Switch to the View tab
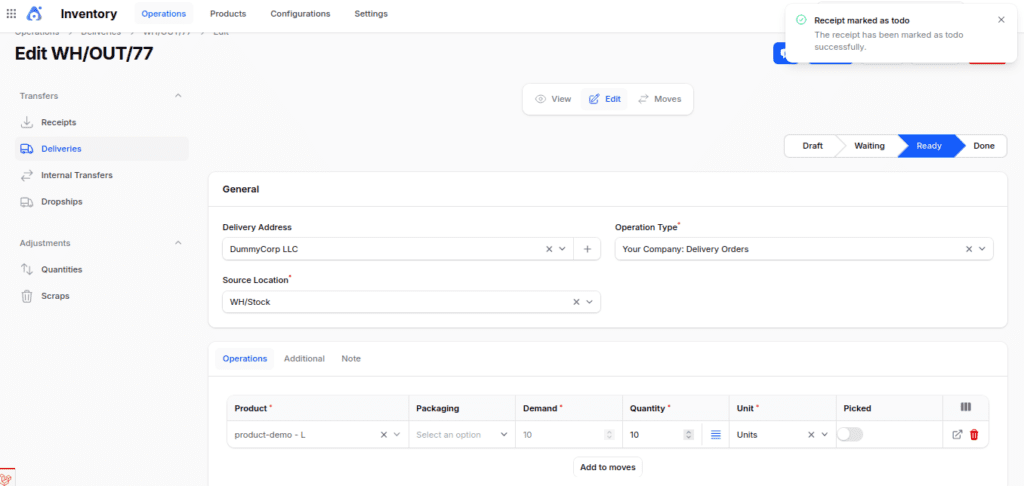This screenshot has height=486, width=1024. click(553, 99)
